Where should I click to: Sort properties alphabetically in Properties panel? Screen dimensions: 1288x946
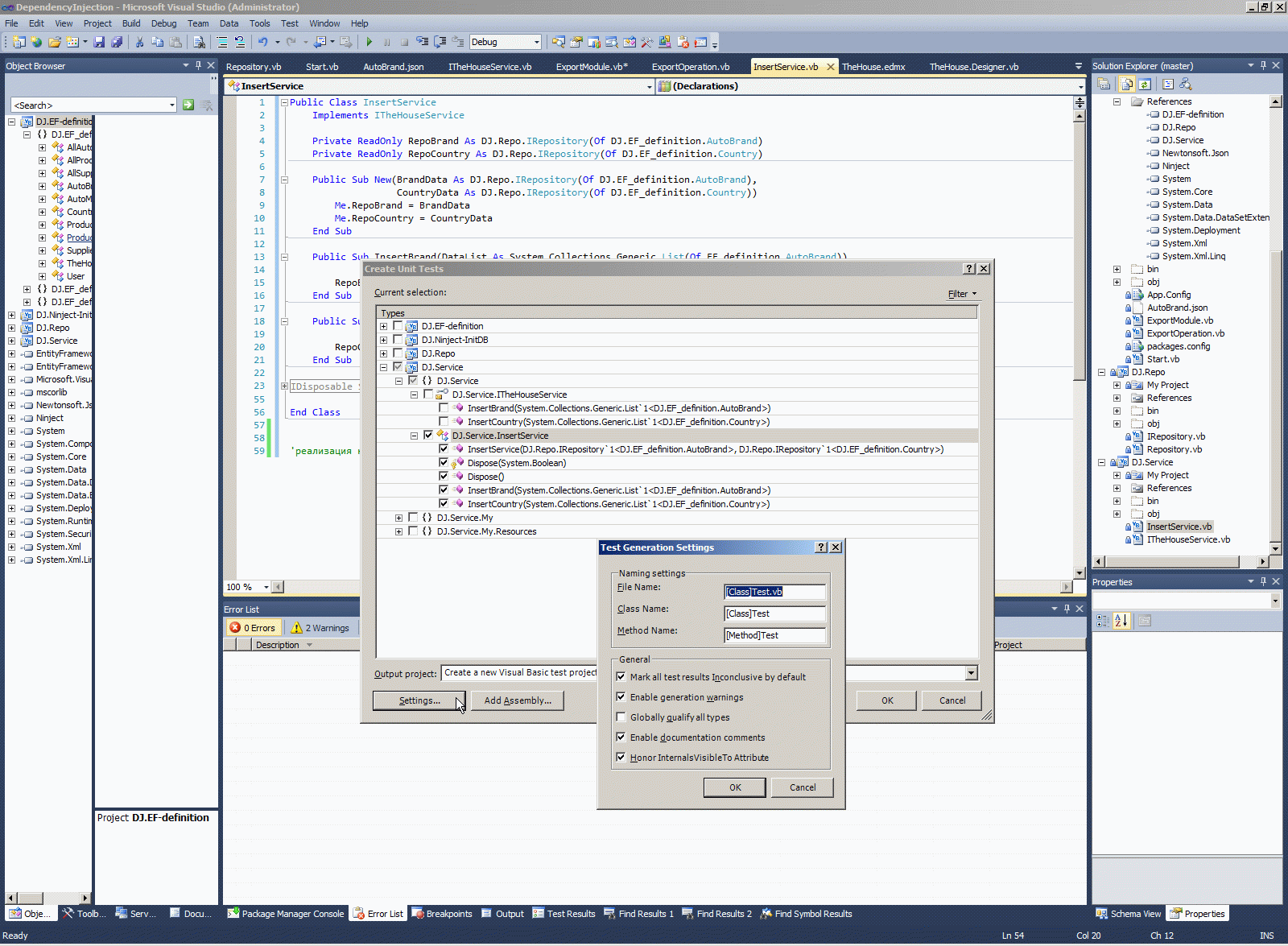tap(1121, 621)
